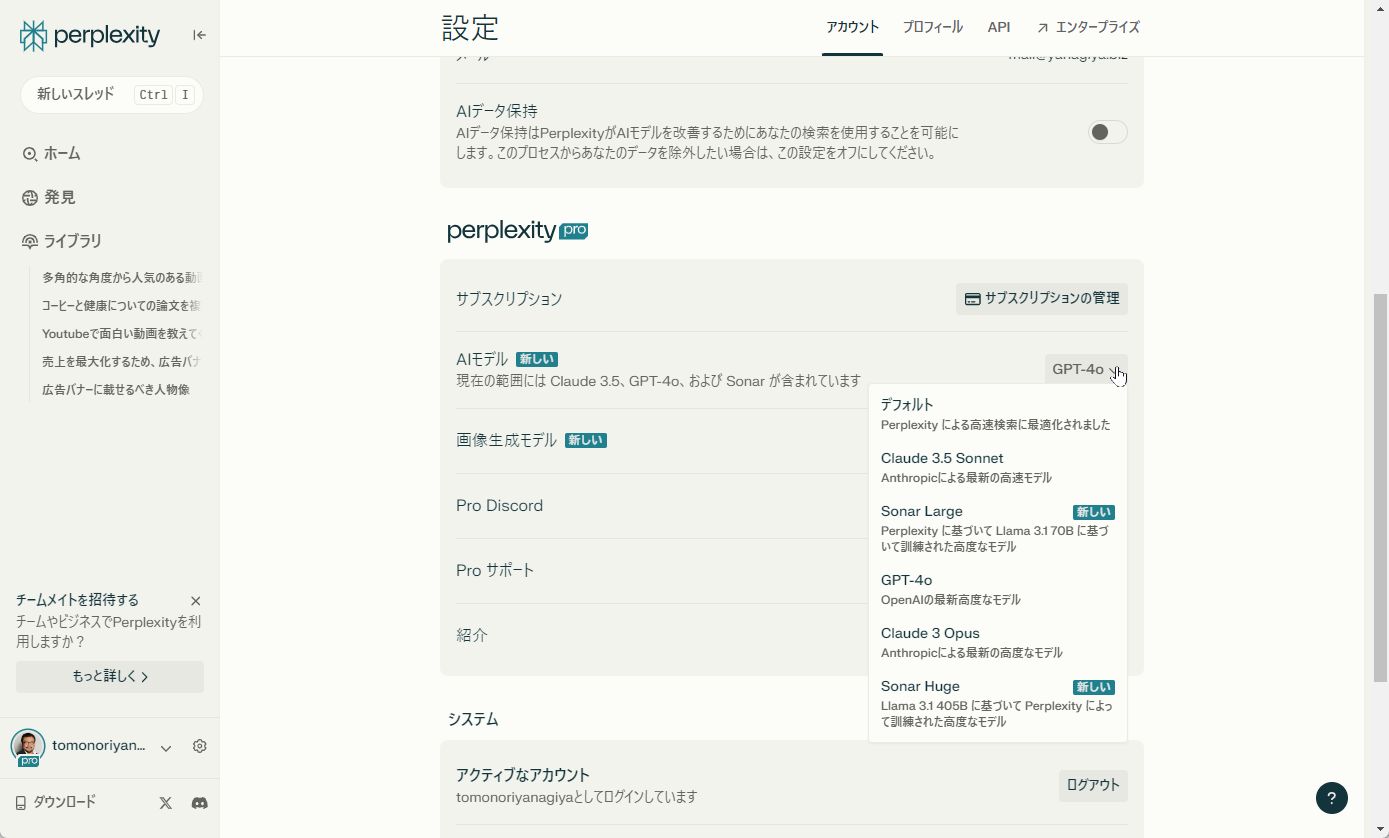Open the 発見 (Discover) section

pyautogui.click(x=58, y=197)
